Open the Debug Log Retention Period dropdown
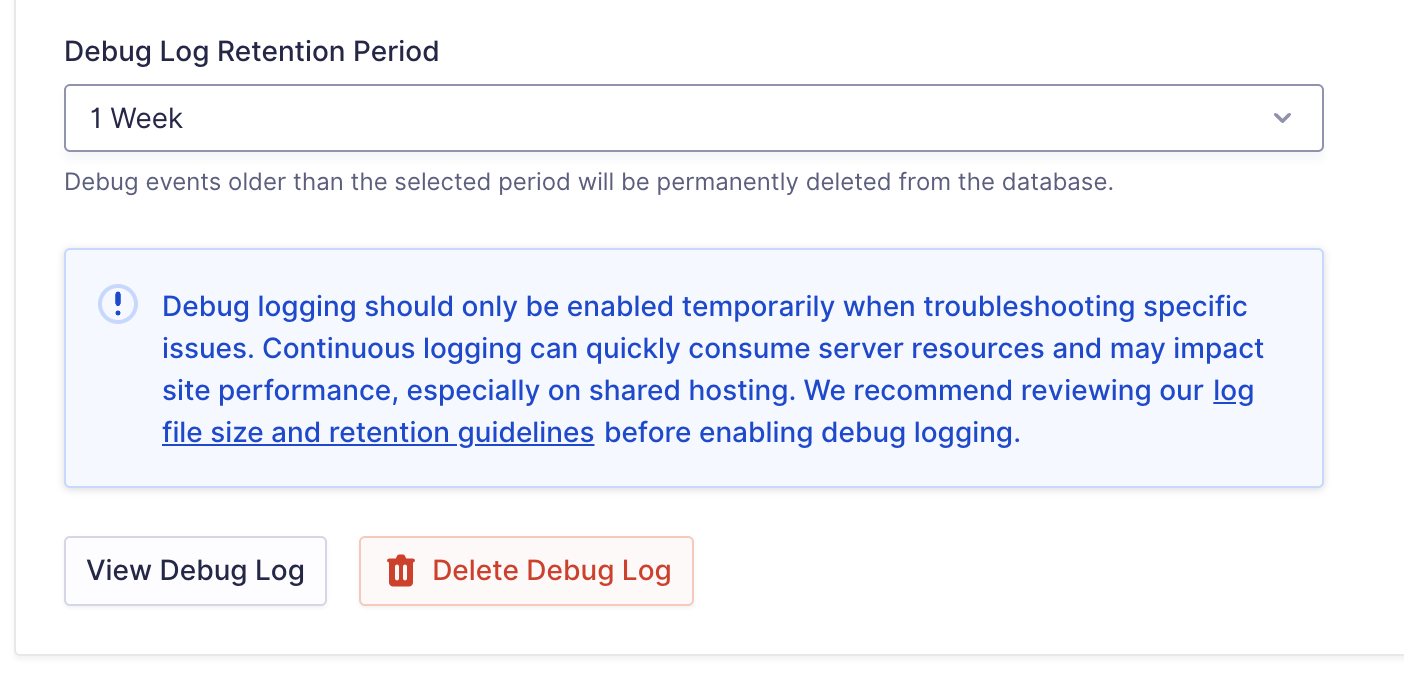This screenshot has width=1404, height=682. point(693,118)
